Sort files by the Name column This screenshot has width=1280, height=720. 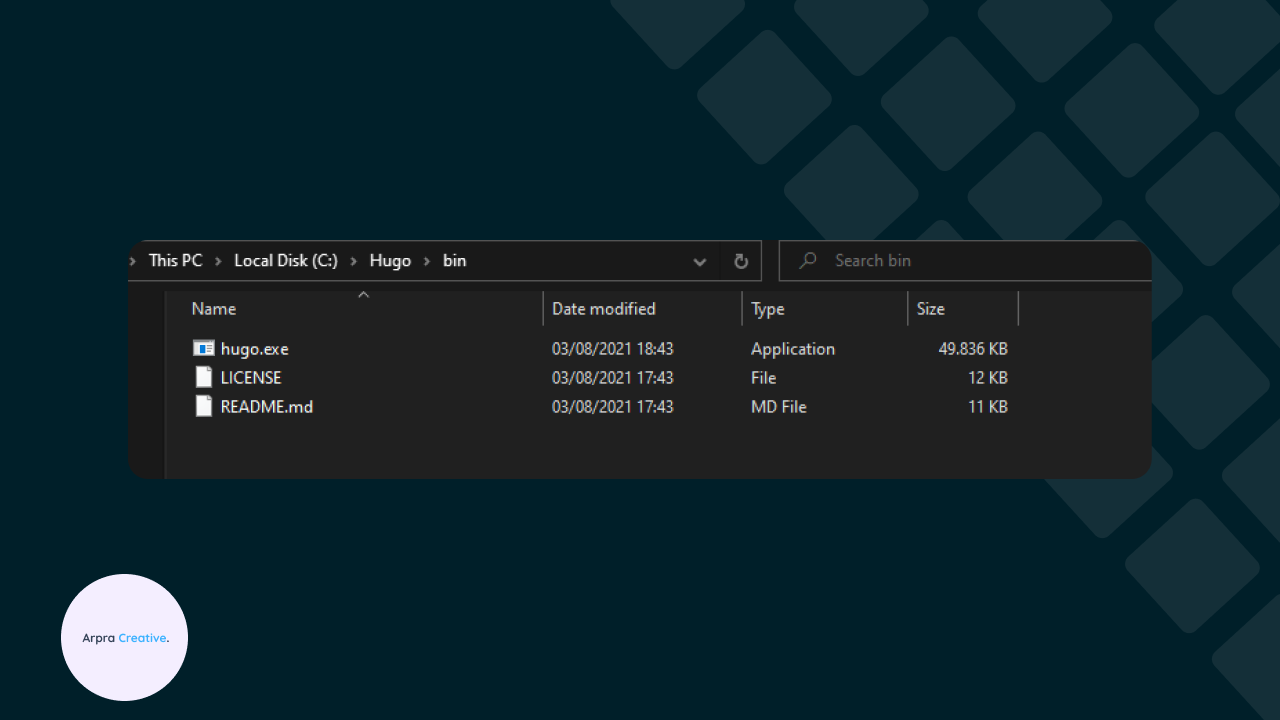214,309
